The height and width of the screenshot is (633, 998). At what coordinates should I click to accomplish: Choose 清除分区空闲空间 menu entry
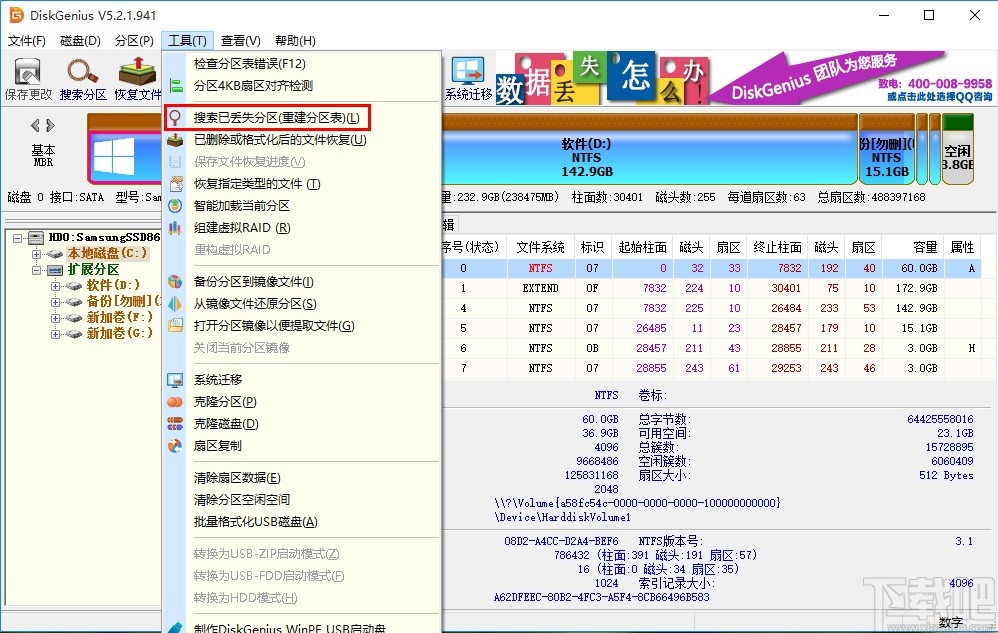242,499
